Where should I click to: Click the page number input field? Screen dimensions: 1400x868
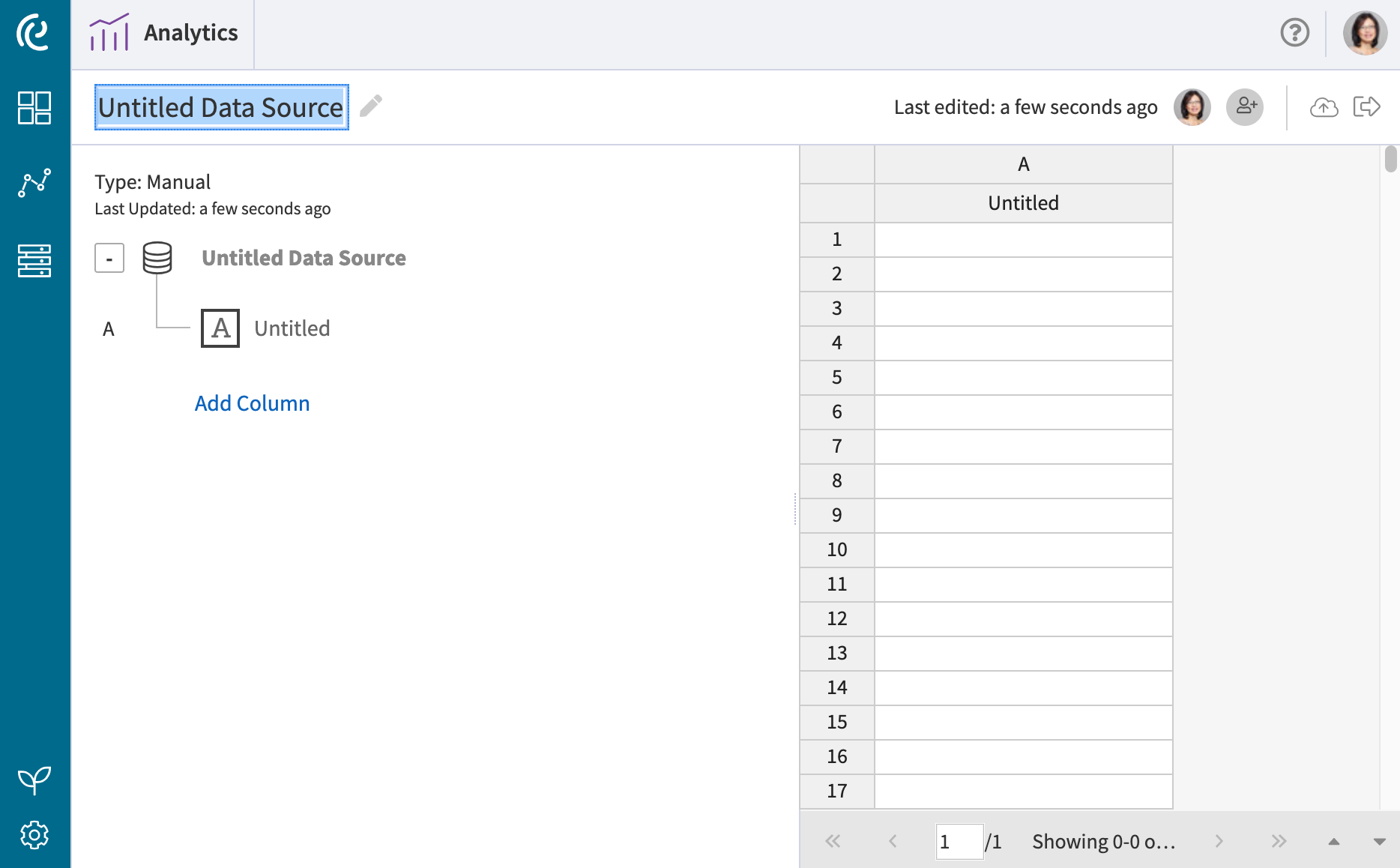tap(959, 841)
